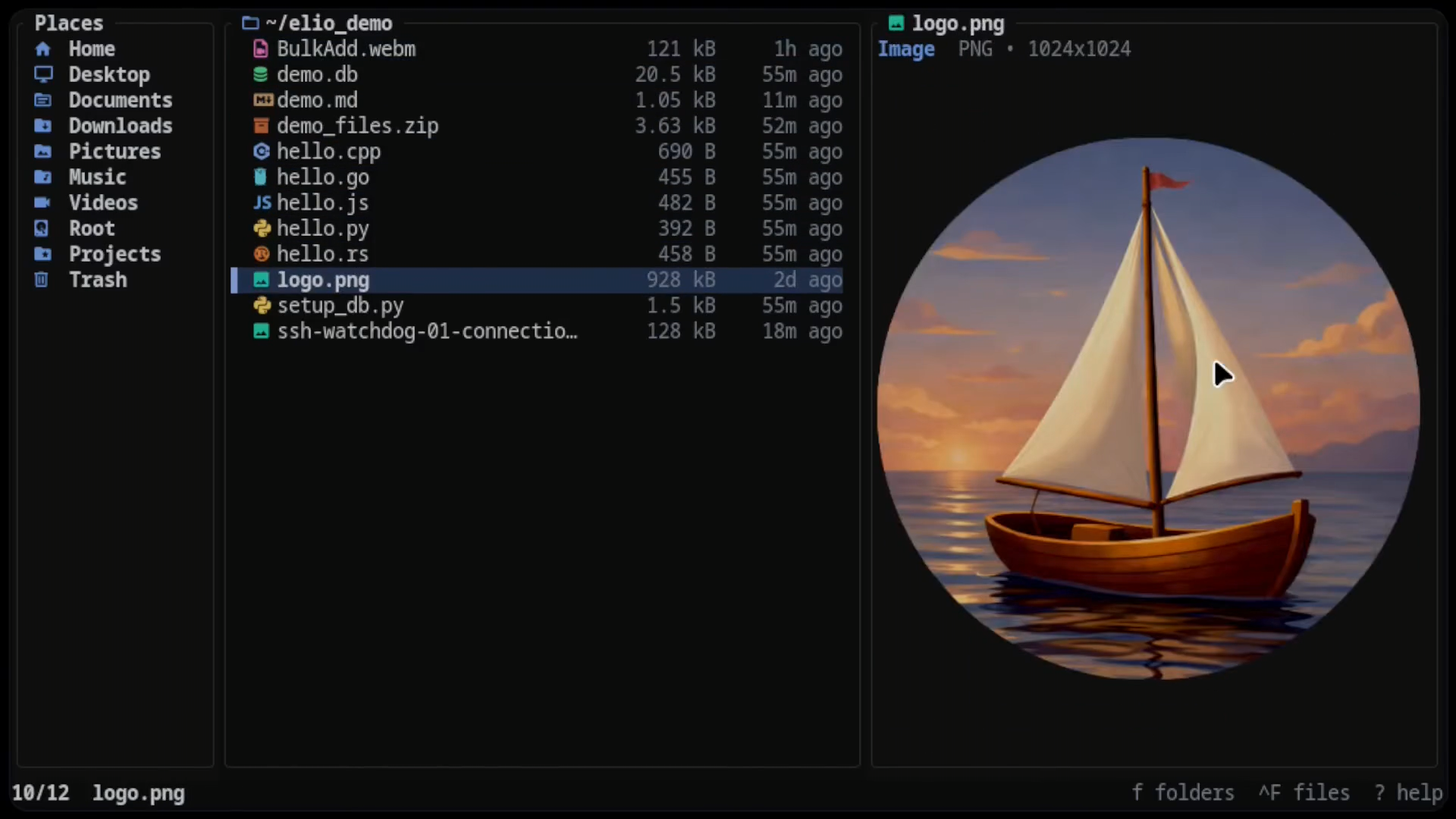1456x819 pixels.
Task: Click the video file icon for BulkAdd.webm
Action: click(261, 49)
